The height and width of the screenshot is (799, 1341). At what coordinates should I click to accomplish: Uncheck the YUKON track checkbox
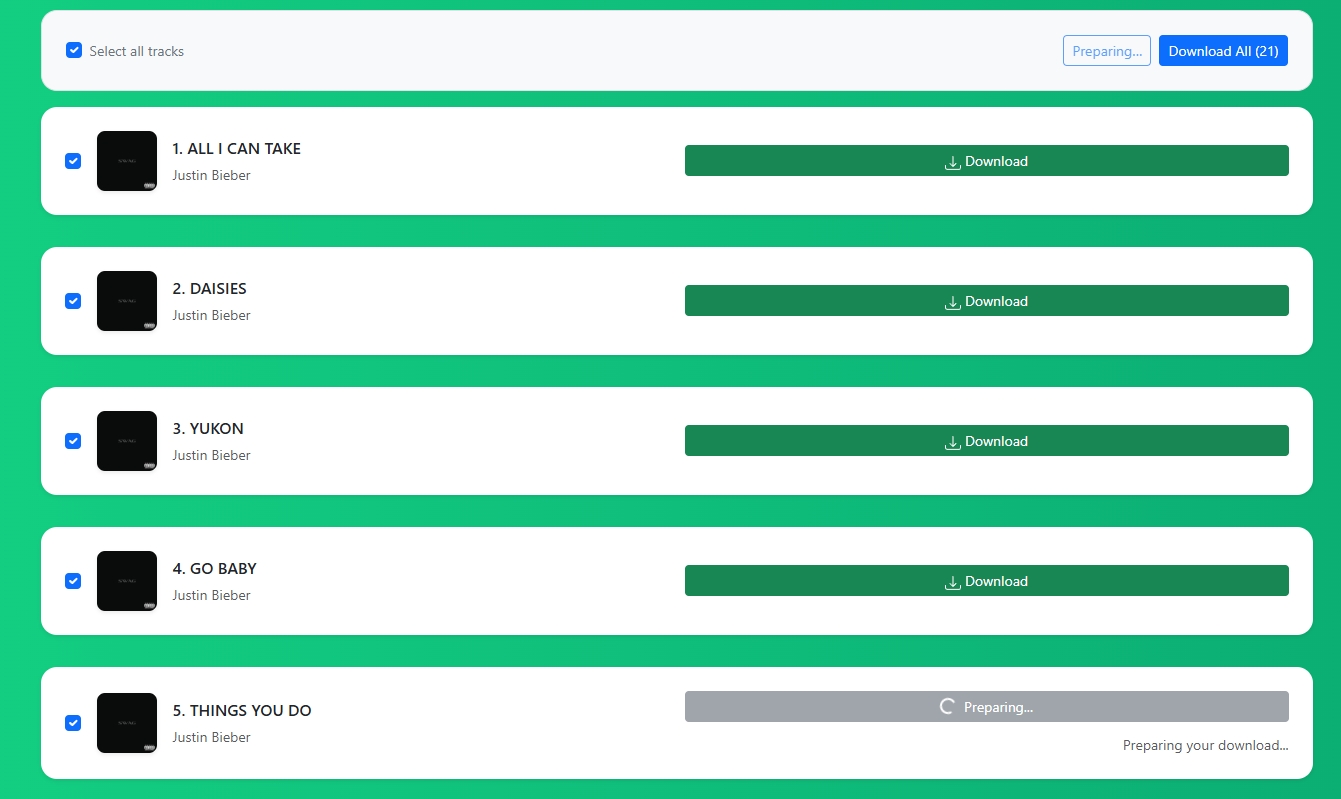pyautogui.click(x=73, y=440)
